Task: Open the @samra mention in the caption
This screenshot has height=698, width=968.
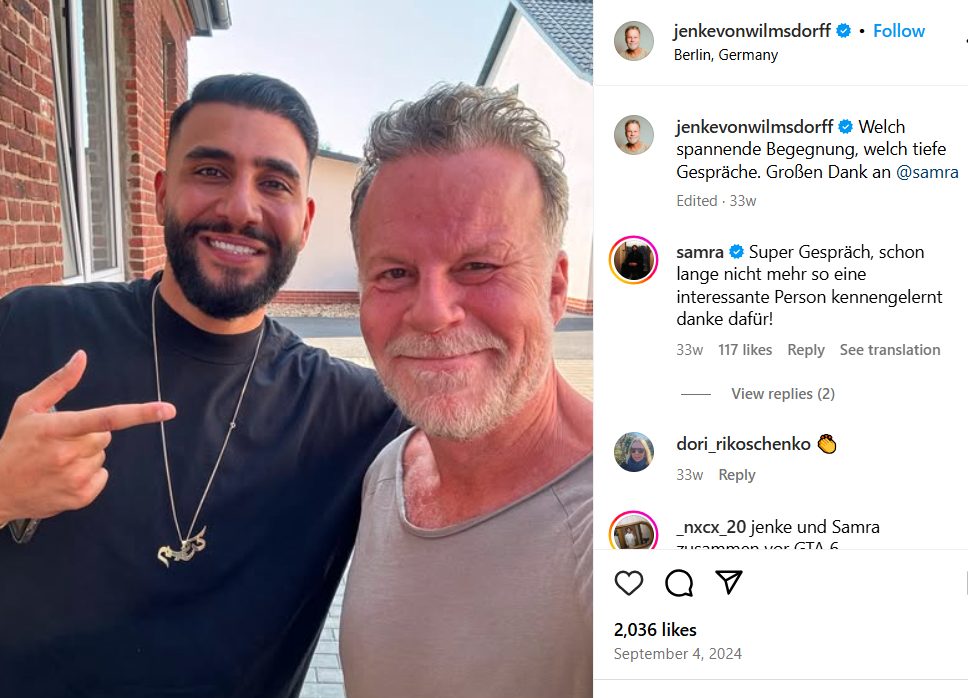Action: click(927, 172)
